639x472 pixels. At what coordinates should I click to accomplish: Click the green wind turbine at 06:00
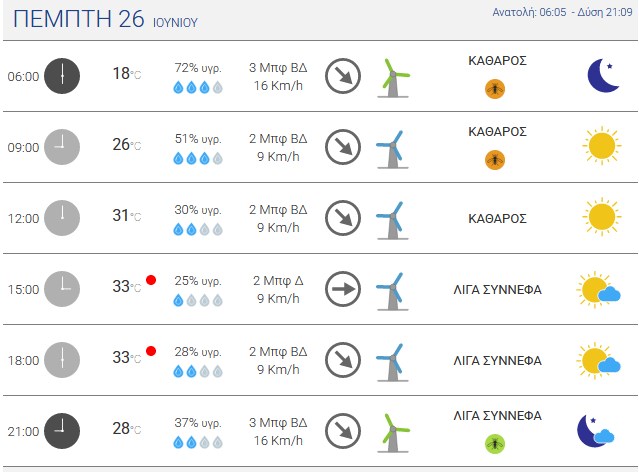tap(393, 78)
